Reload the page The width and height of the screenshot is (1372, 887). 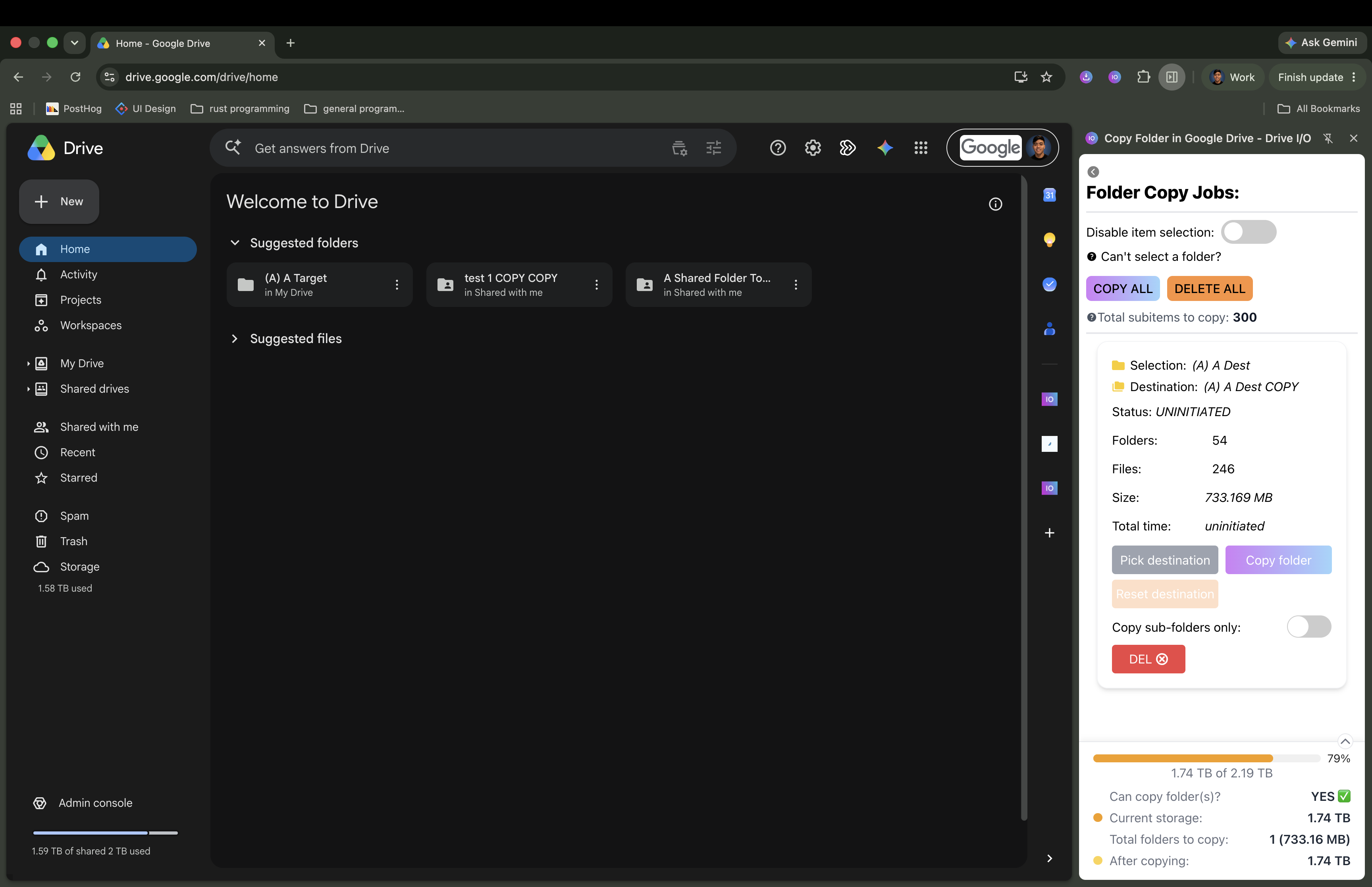point(75,77)
